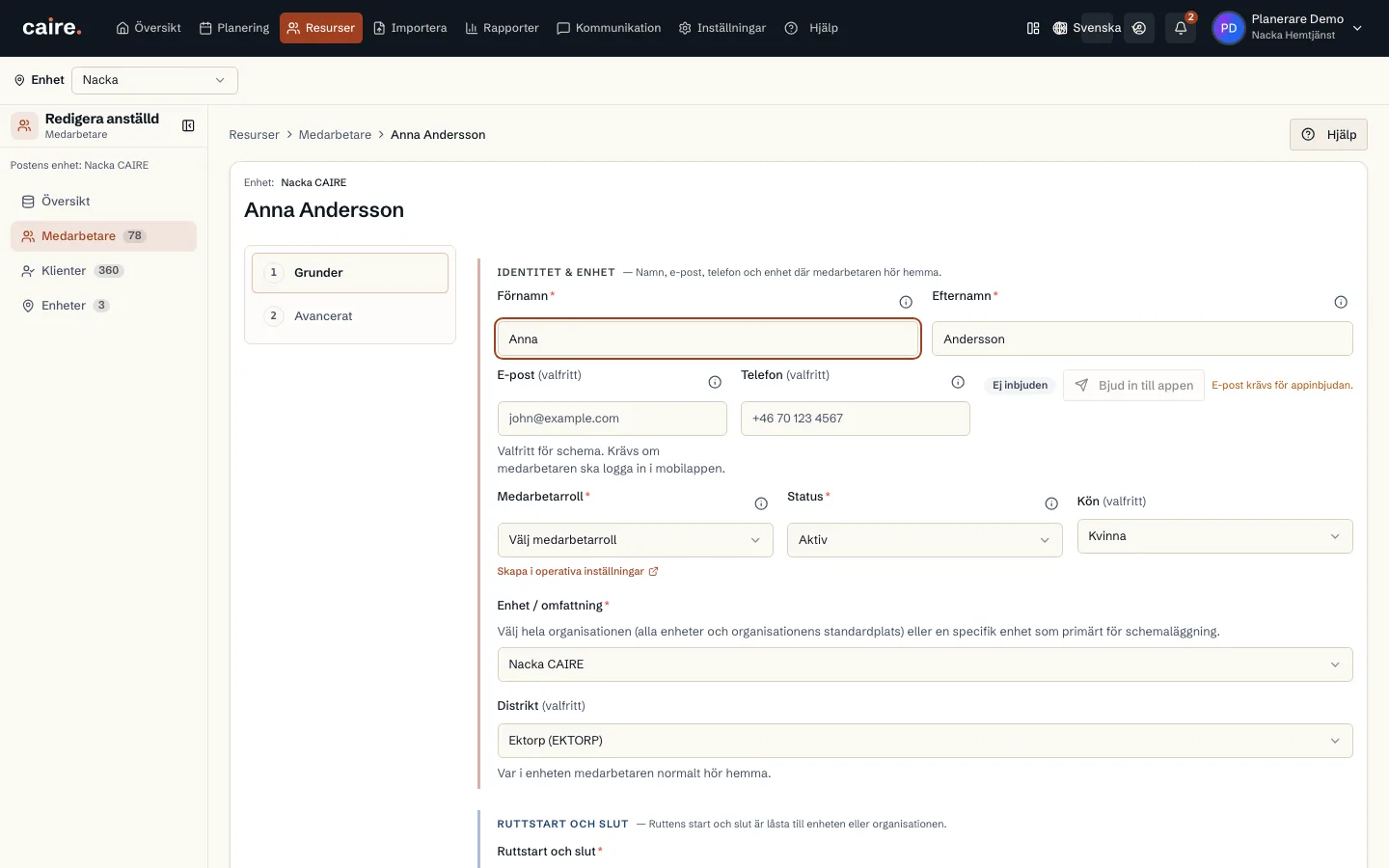Image resolution: width=1389 pixels, height=868 pixels.
Task: Open the Översikt top menu
Action: click(149, 28)
